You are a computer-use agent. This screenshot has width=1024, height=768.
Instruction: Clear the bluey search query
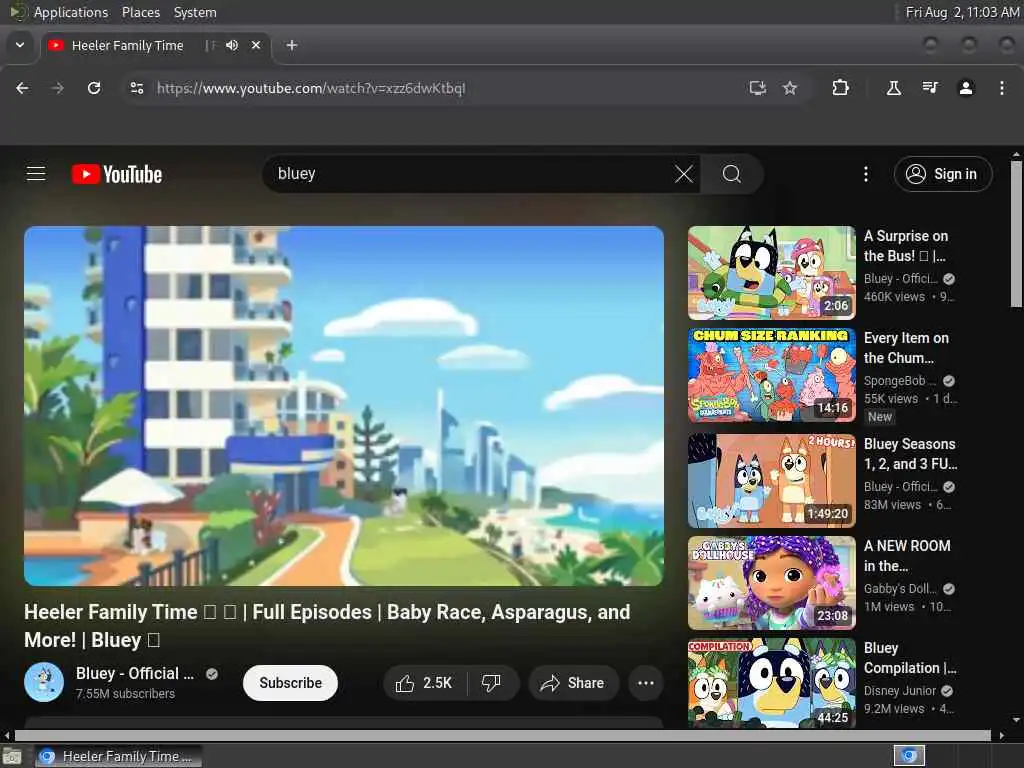point(684,174)
